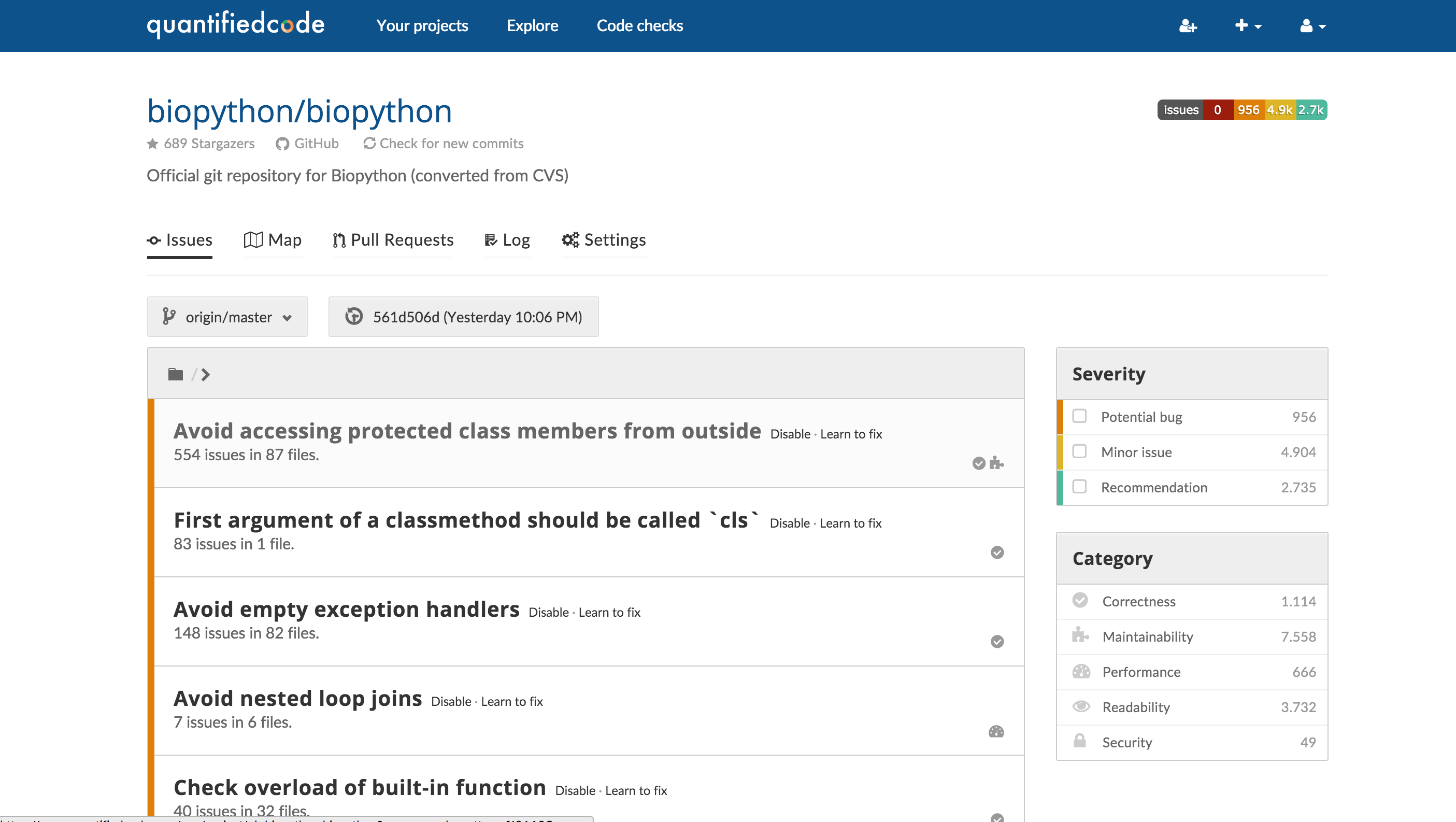Image resolution: width=1456 pixels, height=822 pixels.
Task: Expand the plus menu in the header
Action: pyautogui.click(x=1247, y=26)
